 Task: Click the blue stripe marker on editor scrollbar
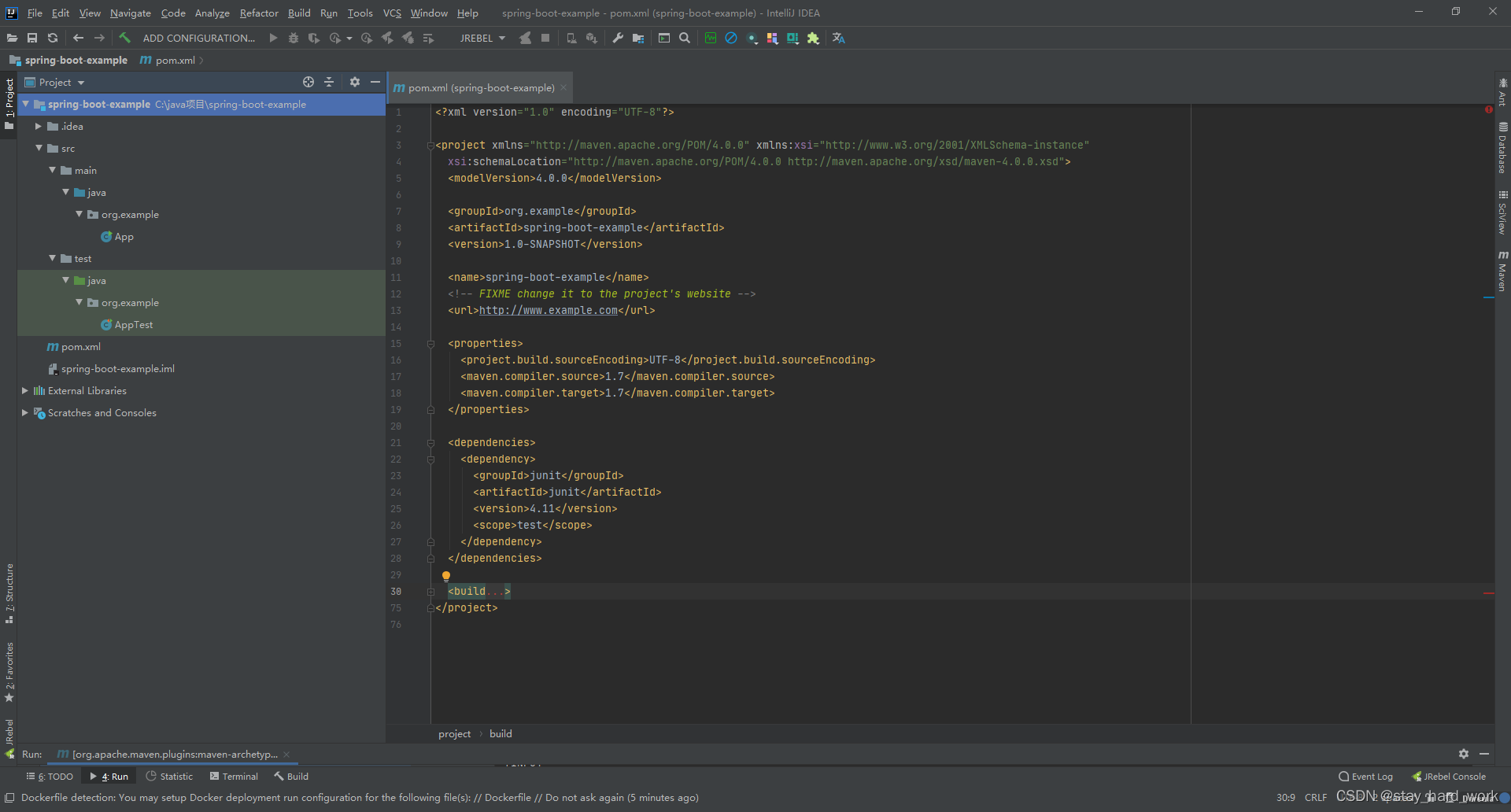(1489, 297)
